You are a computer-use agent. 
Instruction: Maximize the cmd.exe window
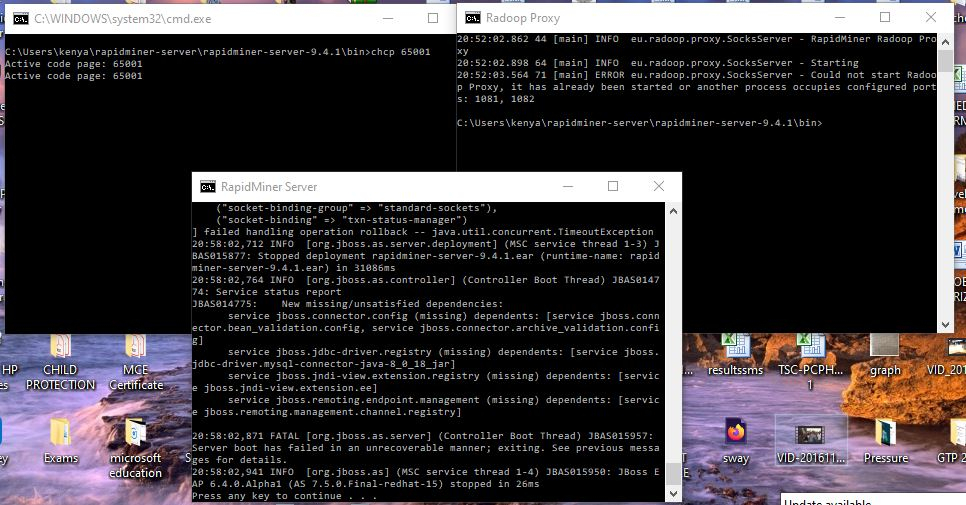click(x=433, y=18)
